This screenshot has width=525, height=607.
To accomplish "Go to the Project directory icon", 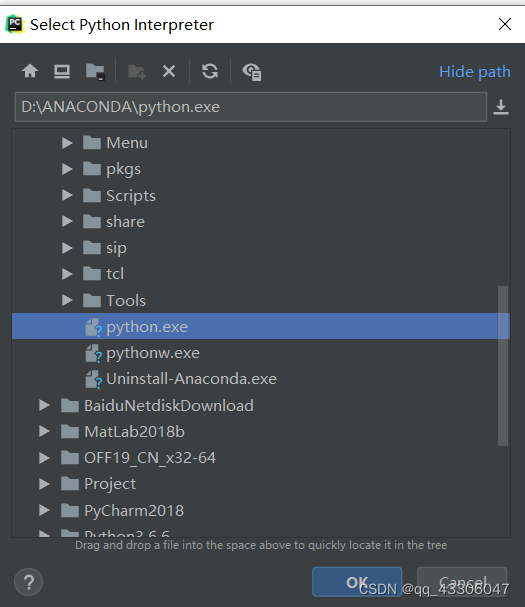I will coord(95,72).
